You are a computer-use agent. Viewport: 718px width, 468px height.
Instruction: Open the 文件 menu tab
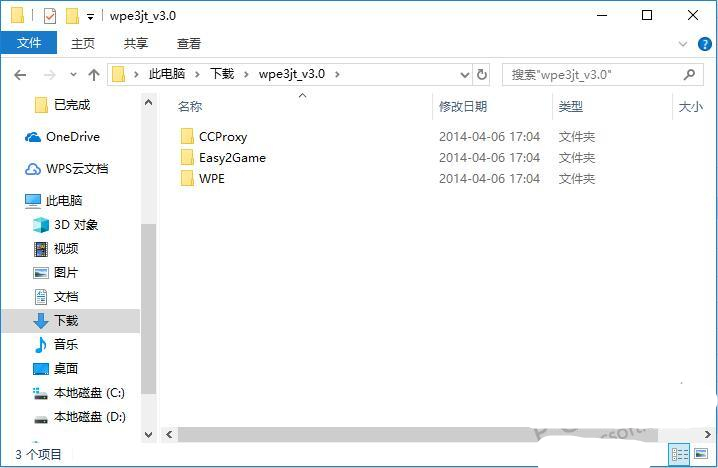click(29, 43)
